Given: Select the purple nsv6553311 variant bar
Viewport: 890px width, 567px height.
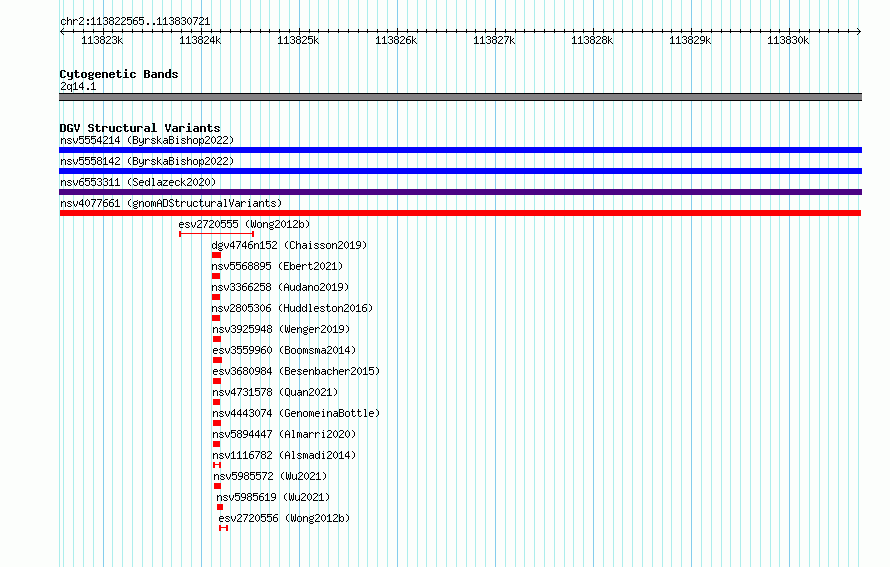Looking at the screenshot, I should 460,192.
